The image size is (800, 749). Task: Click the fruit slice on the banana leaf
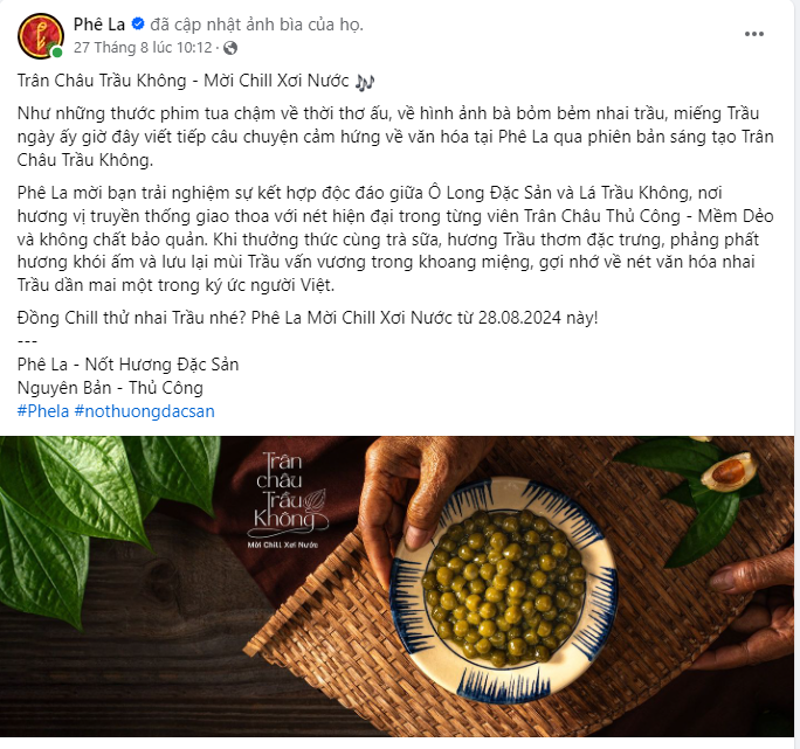(x=727, y=473)
